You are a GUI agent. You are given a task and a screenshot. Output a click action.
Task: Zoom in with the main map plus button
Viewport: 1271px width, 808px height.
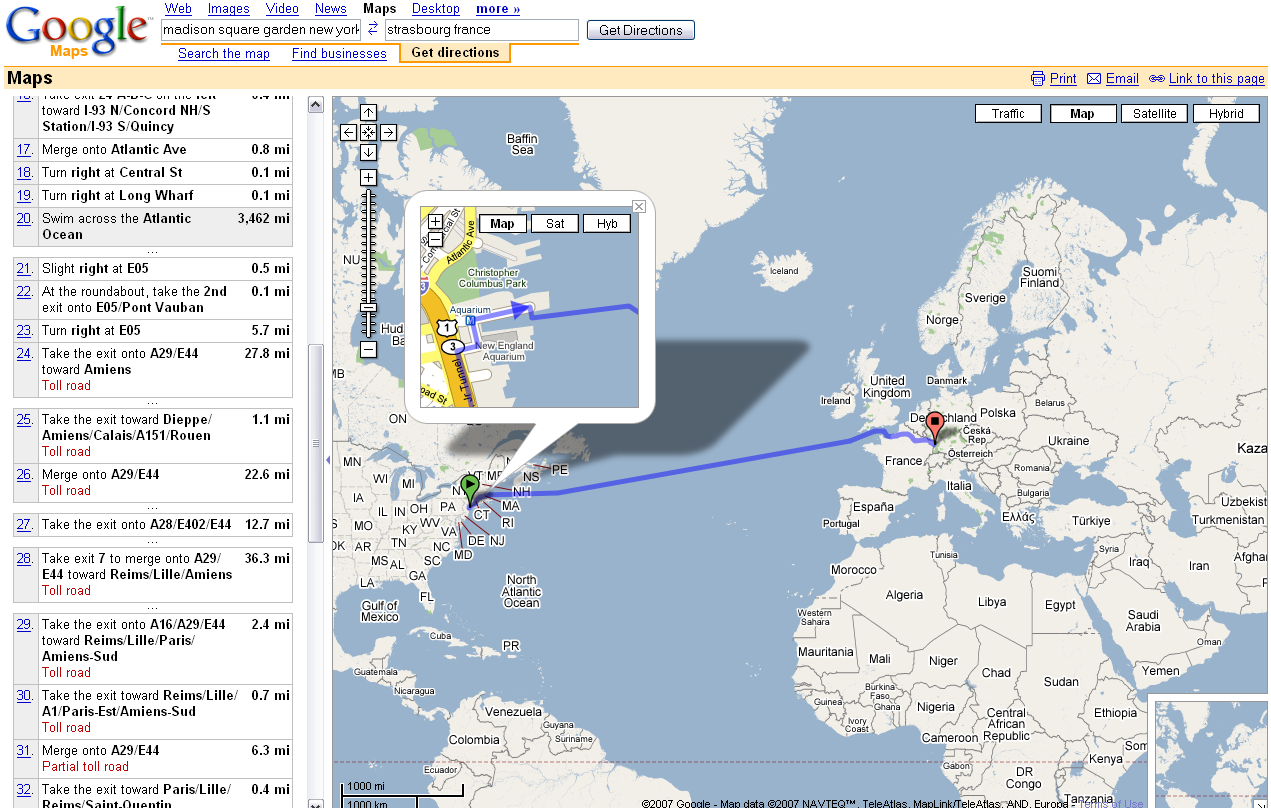(368, 178)
